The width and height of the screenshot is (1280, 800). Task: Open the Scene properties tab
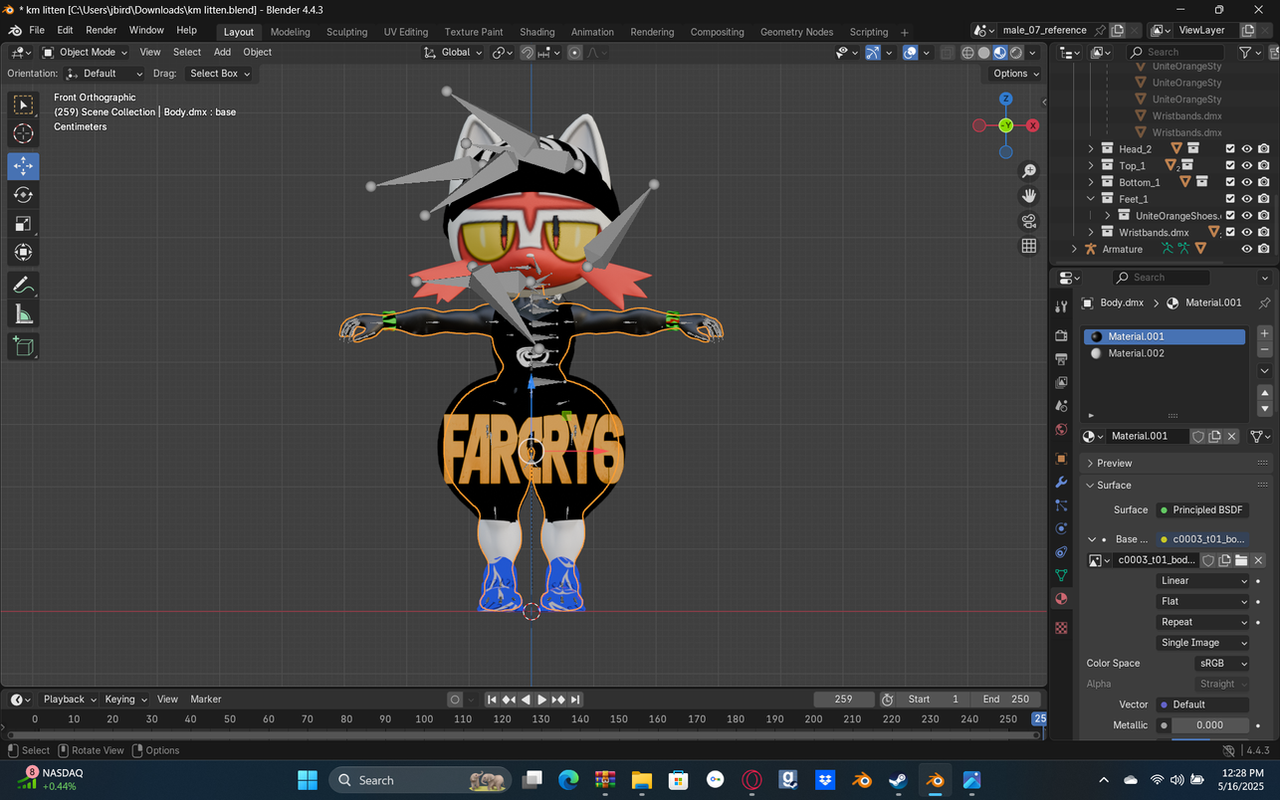tap(1061, 406)
